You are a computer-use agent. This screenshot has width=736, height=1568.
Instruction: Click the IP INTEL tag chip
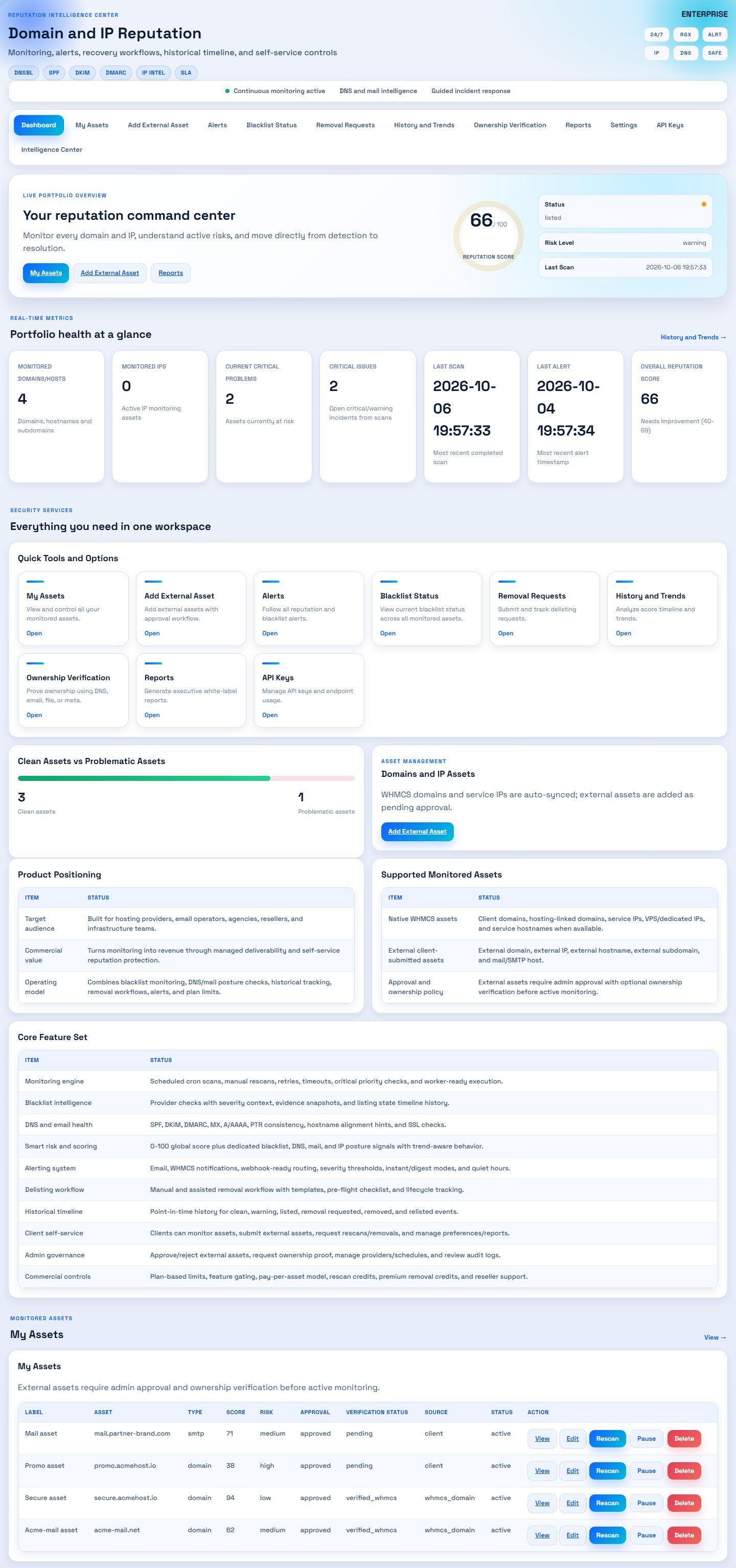(153, 73)
